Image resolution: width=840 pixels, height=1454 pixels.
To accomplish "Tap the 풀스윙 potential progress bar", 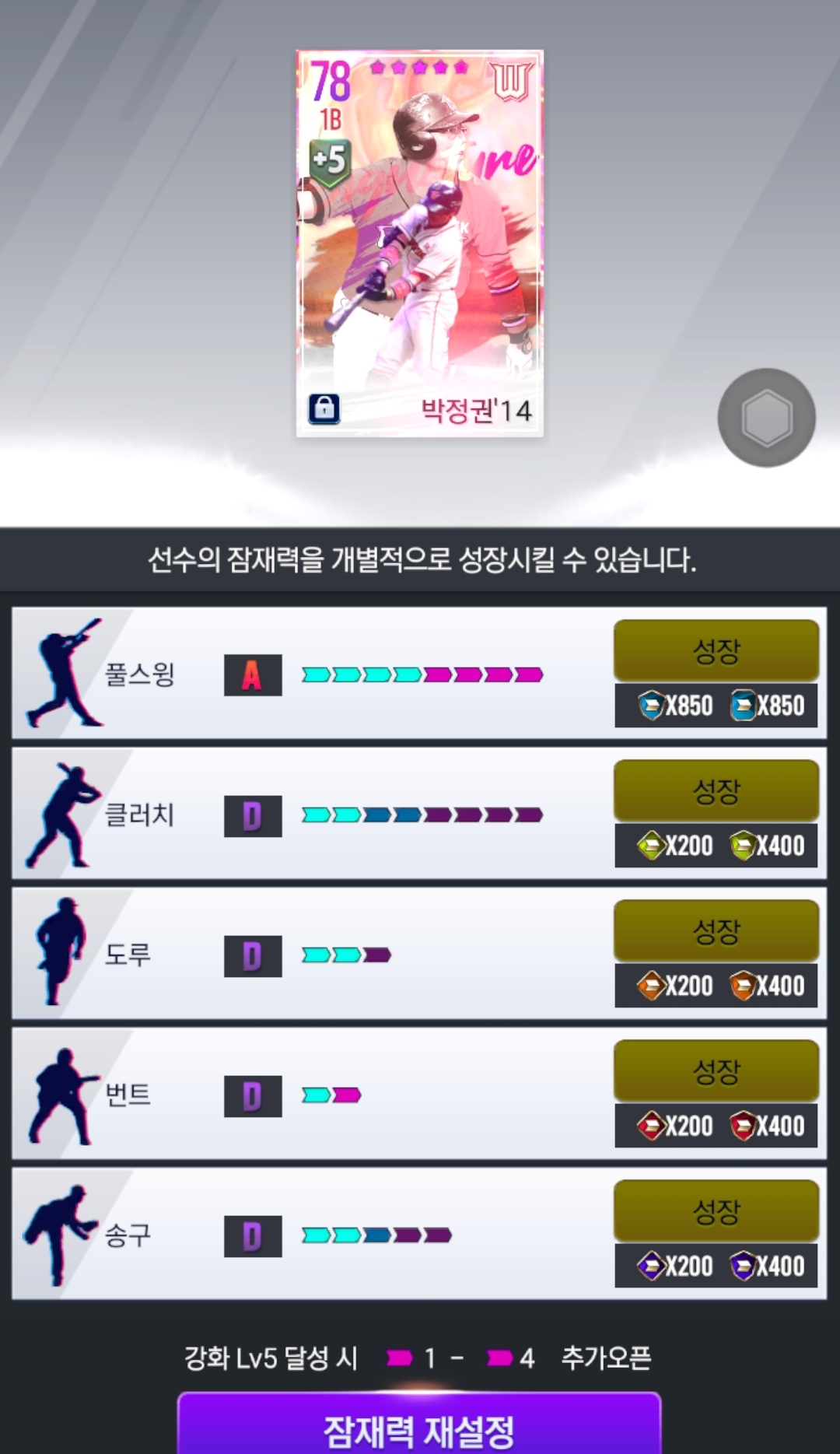I will pyautogui.click(x=422, y=674).
